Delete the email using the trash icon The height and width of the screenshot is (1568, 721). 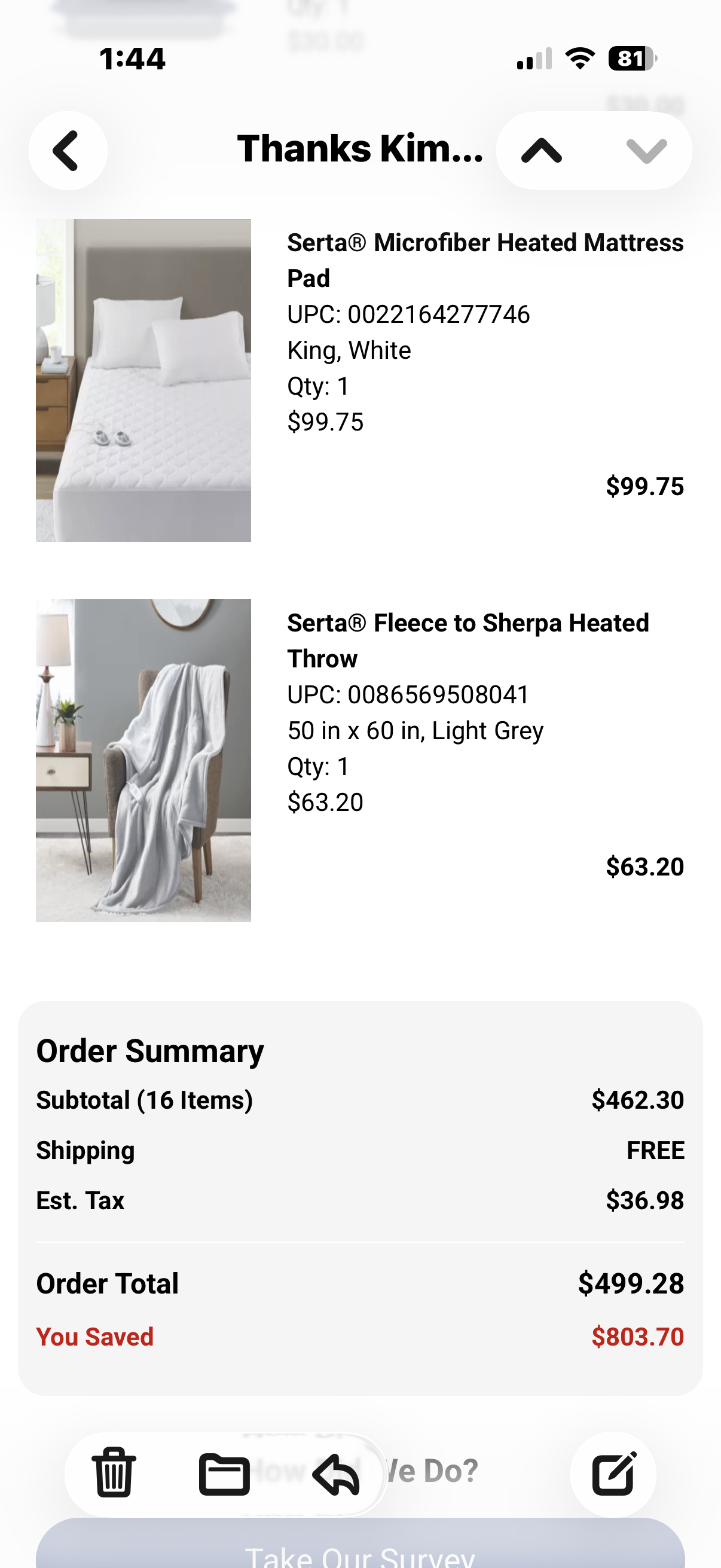click(x=114, y=1474)
